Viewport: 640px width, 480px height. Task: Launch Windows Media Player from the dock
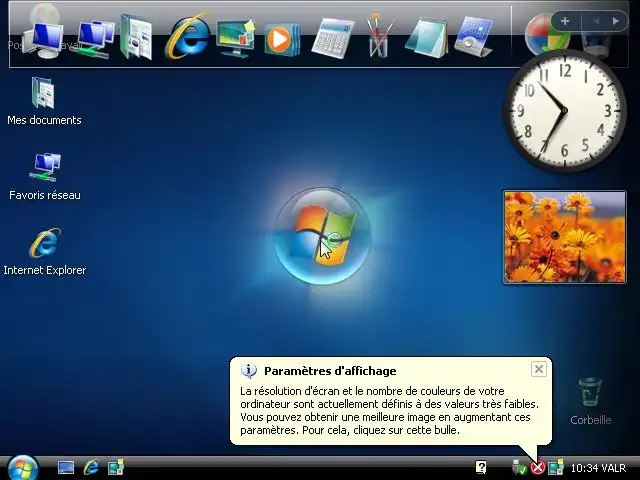click(x=282, y=39)
